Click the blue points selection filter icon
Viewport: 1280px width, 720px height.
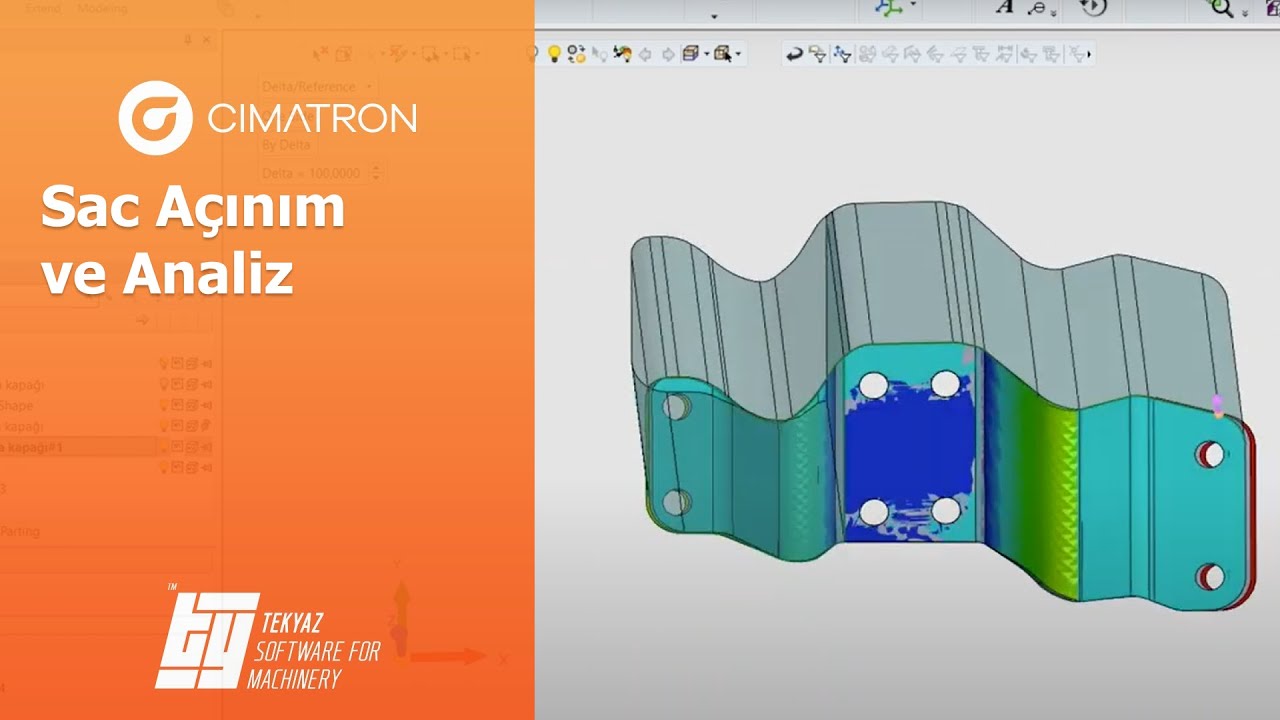(x=842, y=54)
